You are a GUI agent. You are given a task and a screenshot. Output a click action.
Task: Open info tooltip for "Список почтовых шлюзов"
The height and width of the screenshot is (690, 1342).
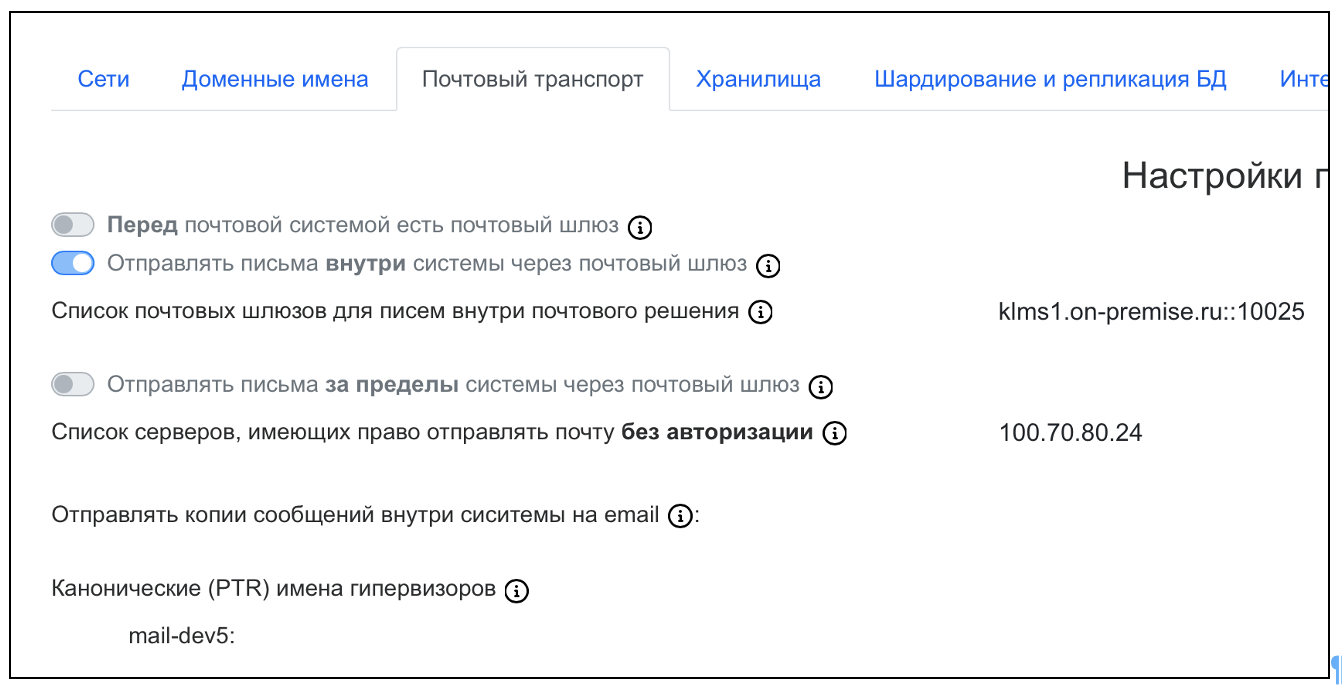[761, 313]
